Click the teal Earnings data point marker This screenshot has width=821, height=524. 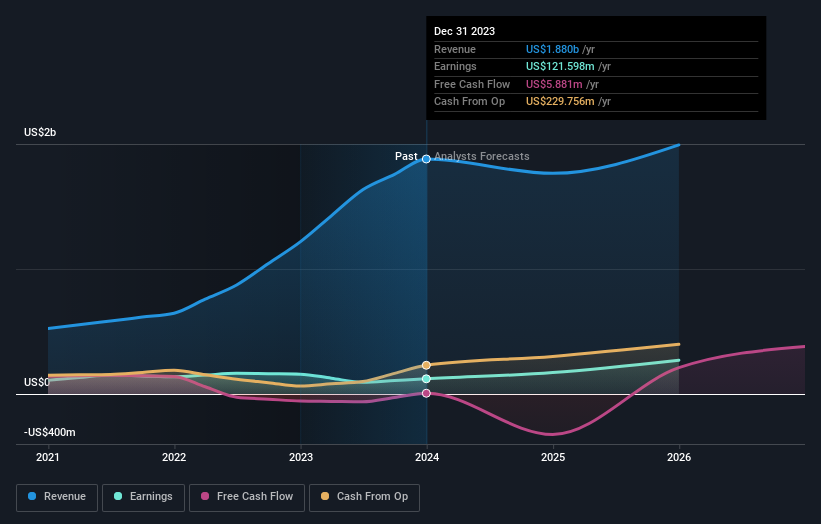tap(426, 378)
